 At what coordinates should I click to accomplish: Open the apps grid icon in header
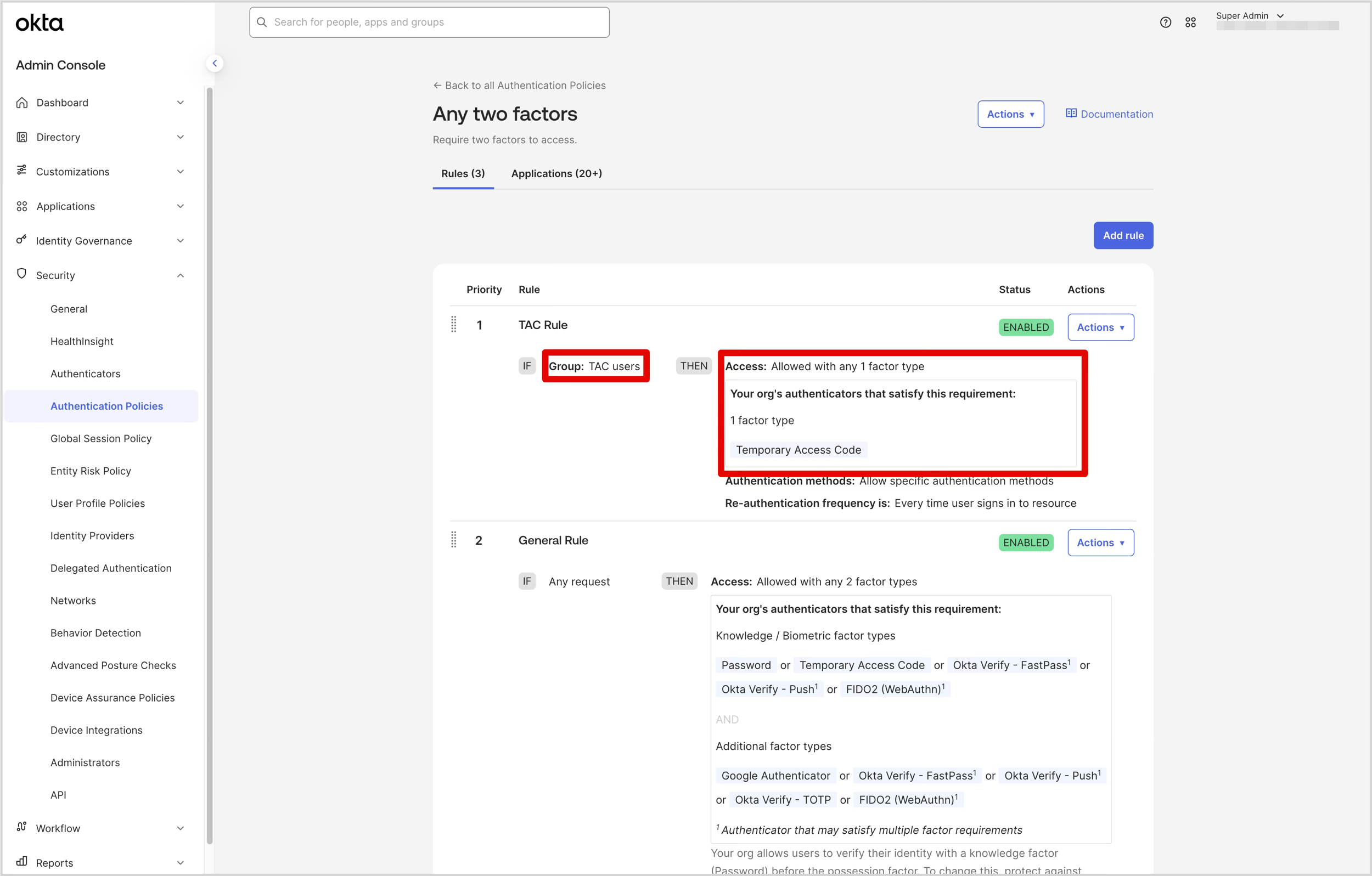[x=1190, y=22]
